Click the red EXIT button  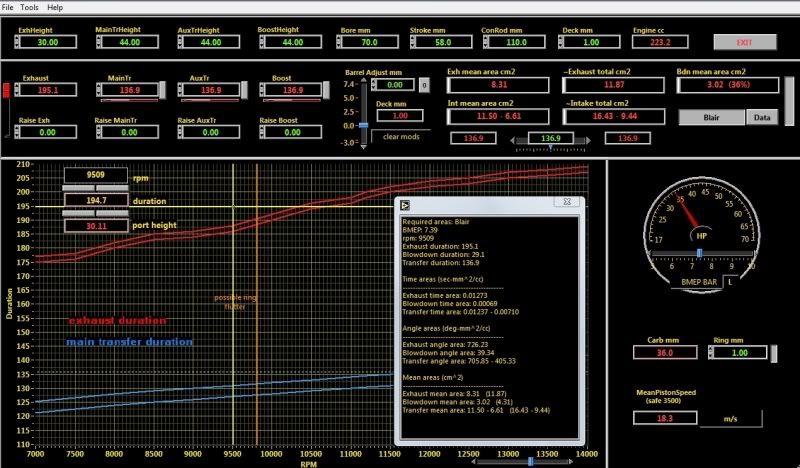(744, 42)
